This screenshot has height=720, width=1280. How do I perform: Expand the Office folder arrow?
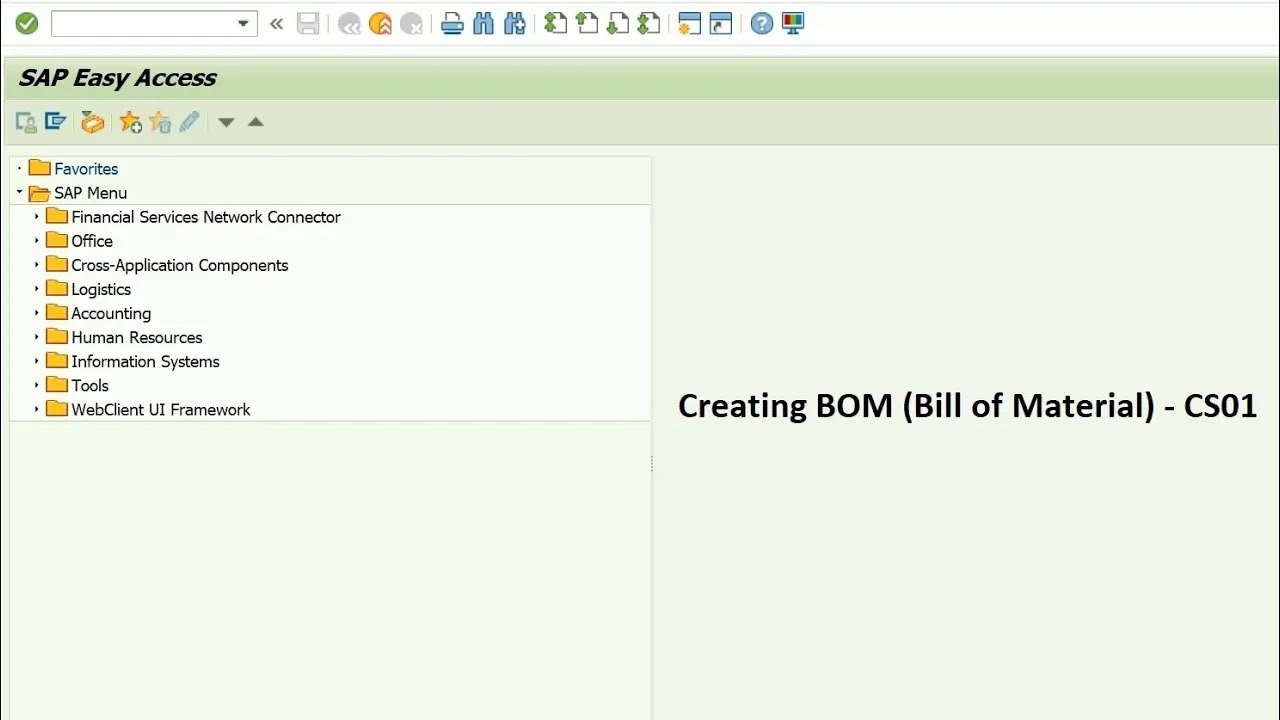coord(37,240)
